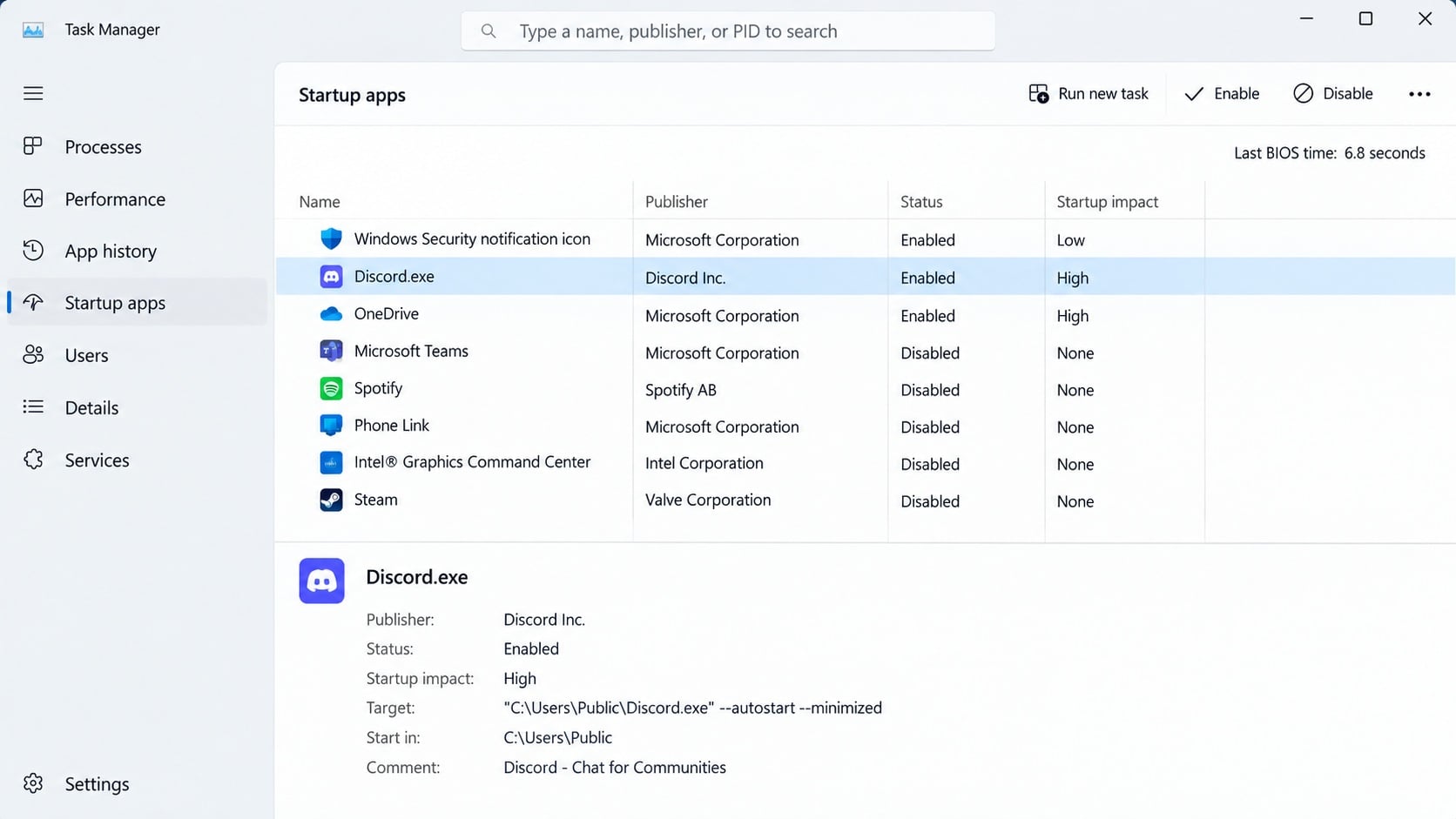Viewport: 1456px width, 819px height.
Task: Go to the App history page
Action: 137,251
